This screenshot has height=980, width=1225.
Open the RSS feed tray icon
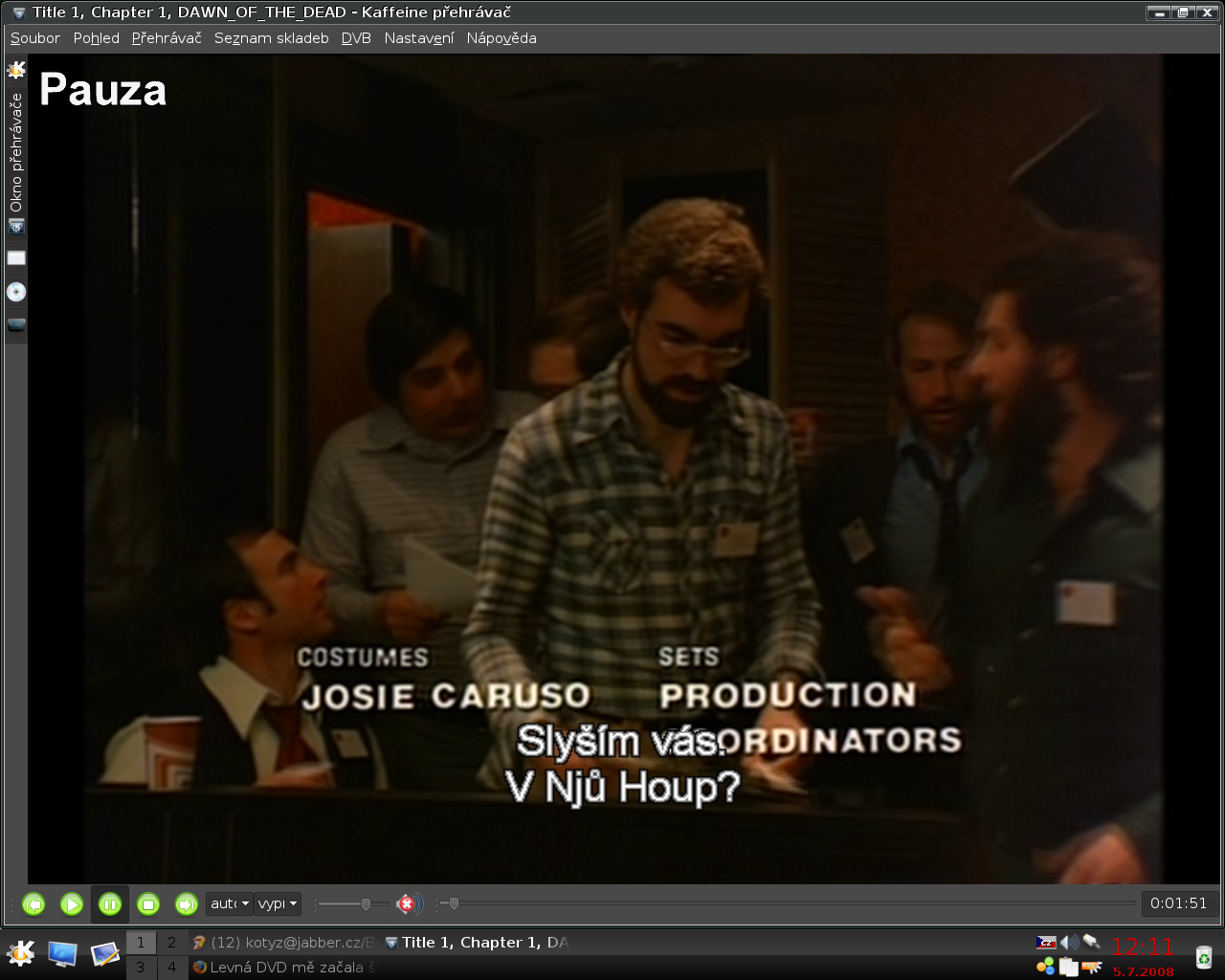1092,967
